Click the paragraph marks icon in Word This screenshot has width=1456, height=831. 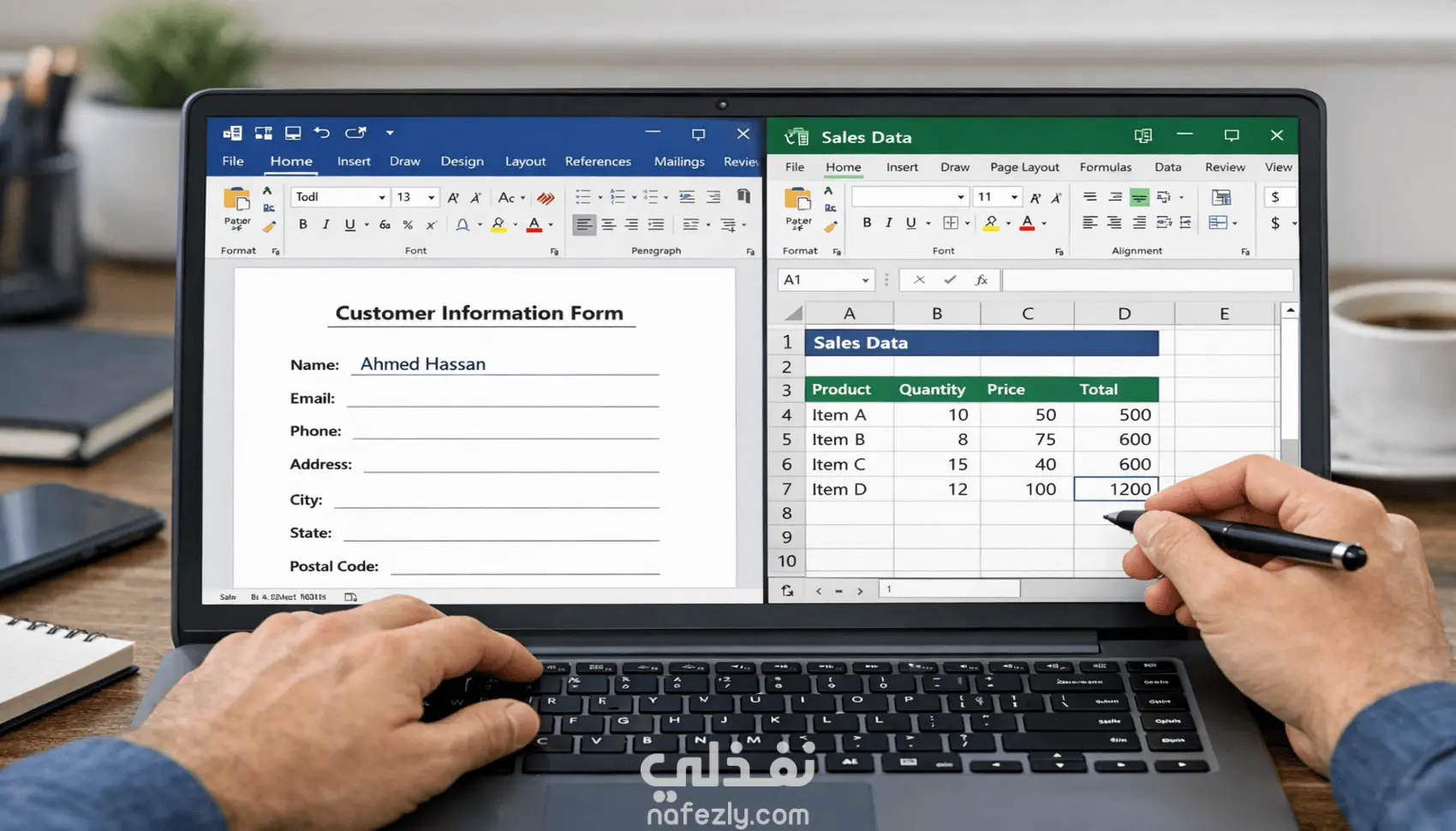pyautogui.click(x=743, y=196)
